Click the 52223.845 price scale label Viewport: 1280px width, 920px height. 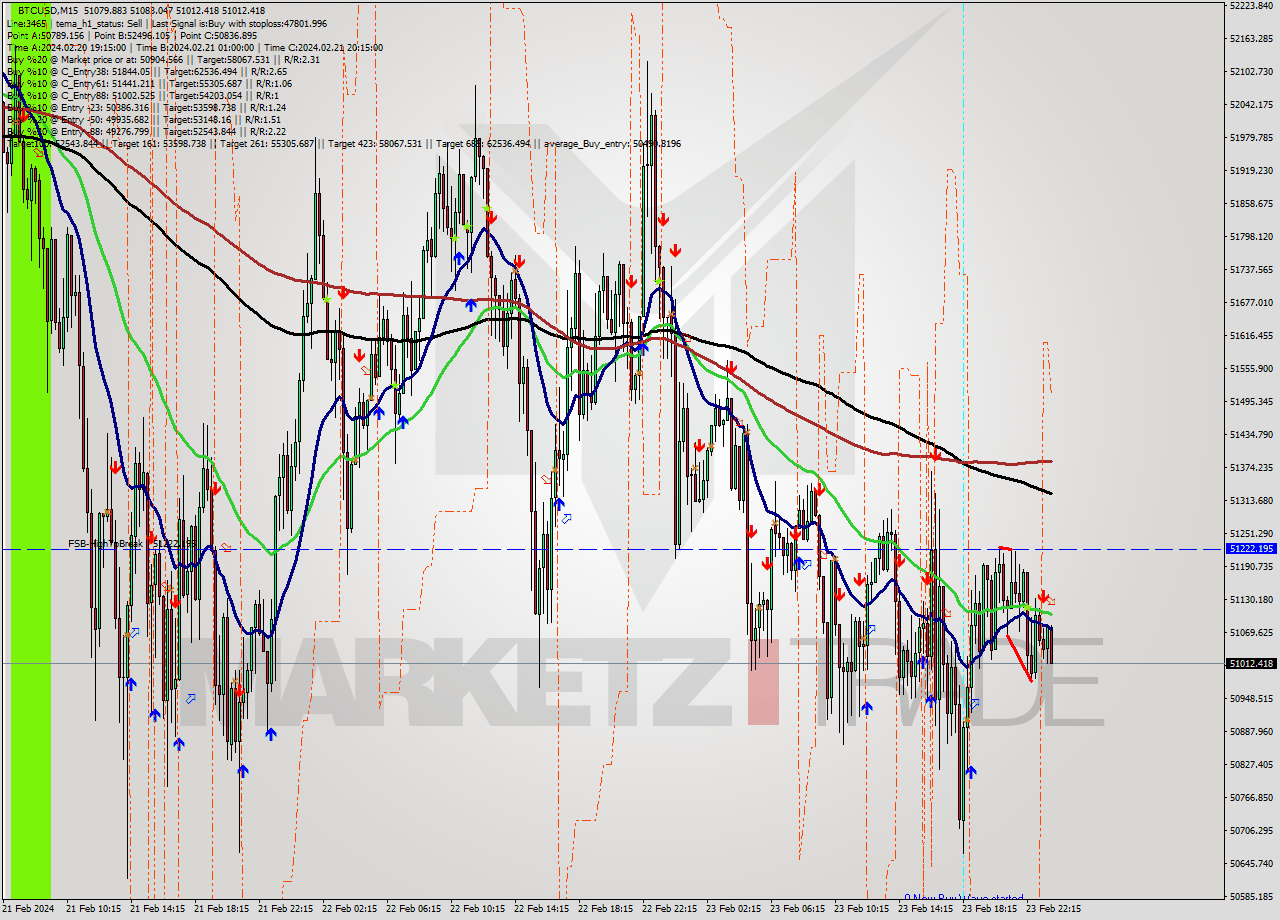click(x=1252, y=5)
